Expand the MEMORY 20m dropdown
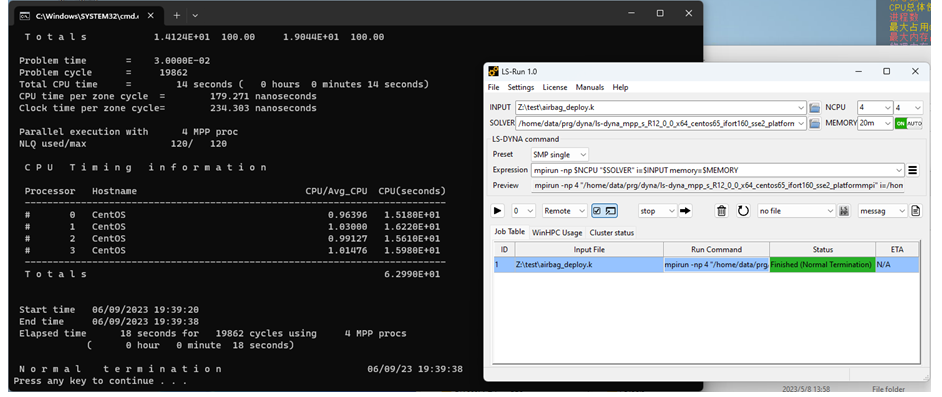This screenshot has height=397, width=942. [875, 123]
